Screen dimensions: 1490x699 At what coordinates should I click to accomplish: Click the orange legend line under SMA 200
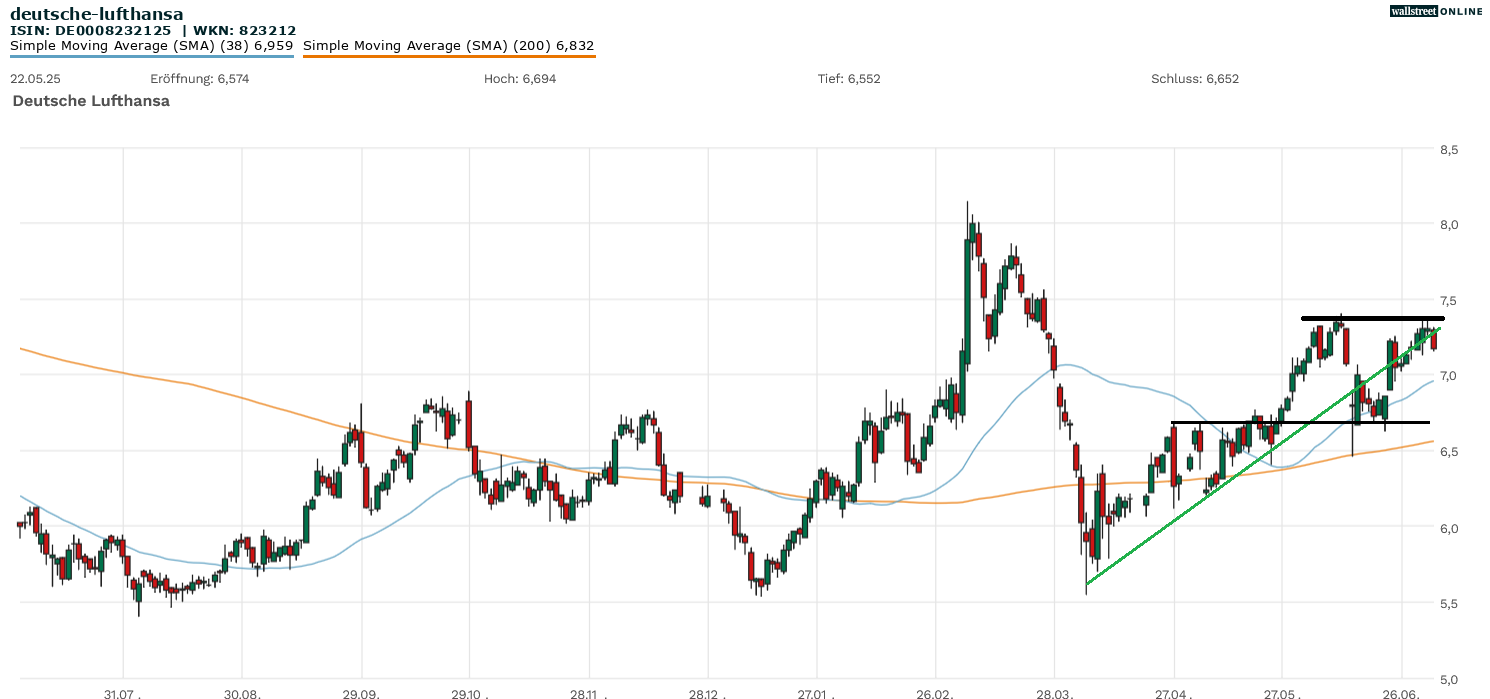(449, 56)
